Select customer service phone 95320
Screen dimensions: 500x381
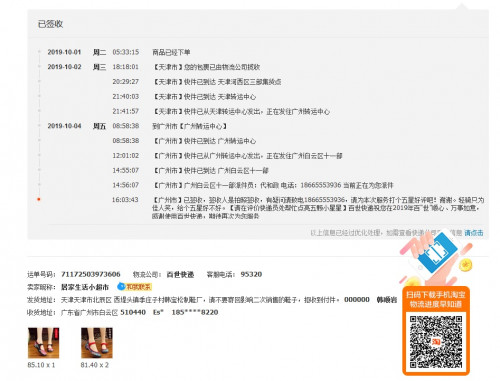click(251, 274)
